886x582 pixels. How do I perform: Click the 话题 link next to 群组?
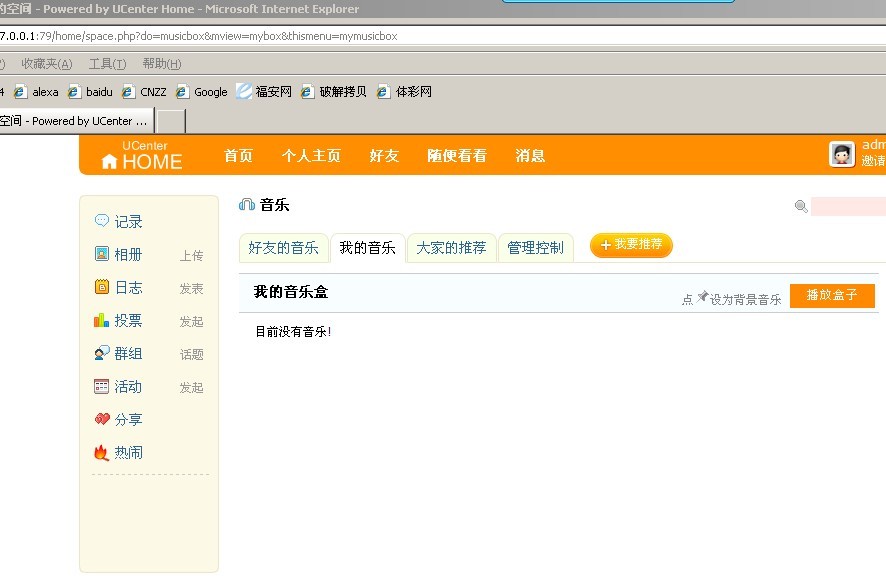click(192, 354)
